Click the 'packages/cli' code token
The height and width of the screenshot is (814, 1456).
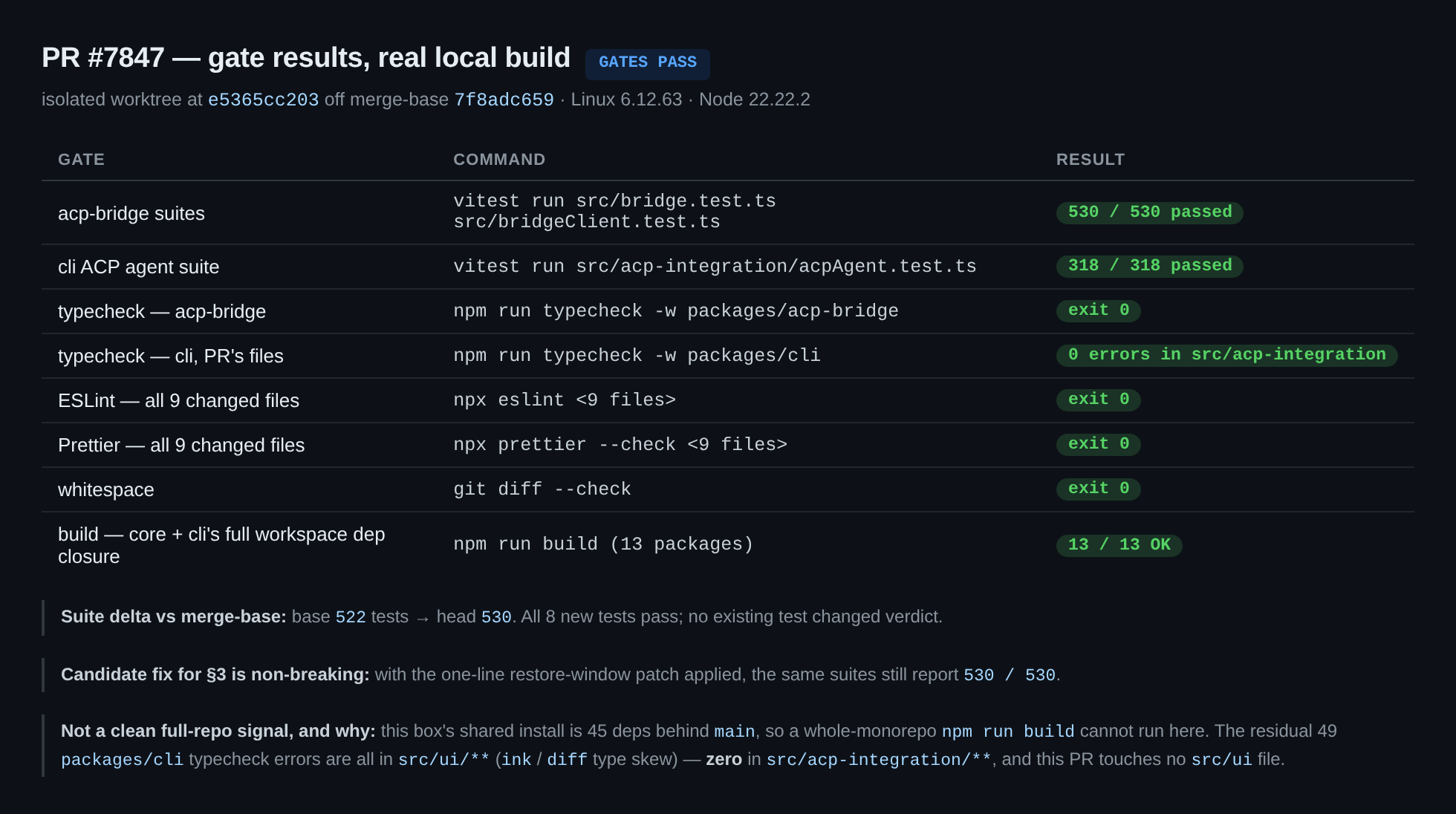123,760
